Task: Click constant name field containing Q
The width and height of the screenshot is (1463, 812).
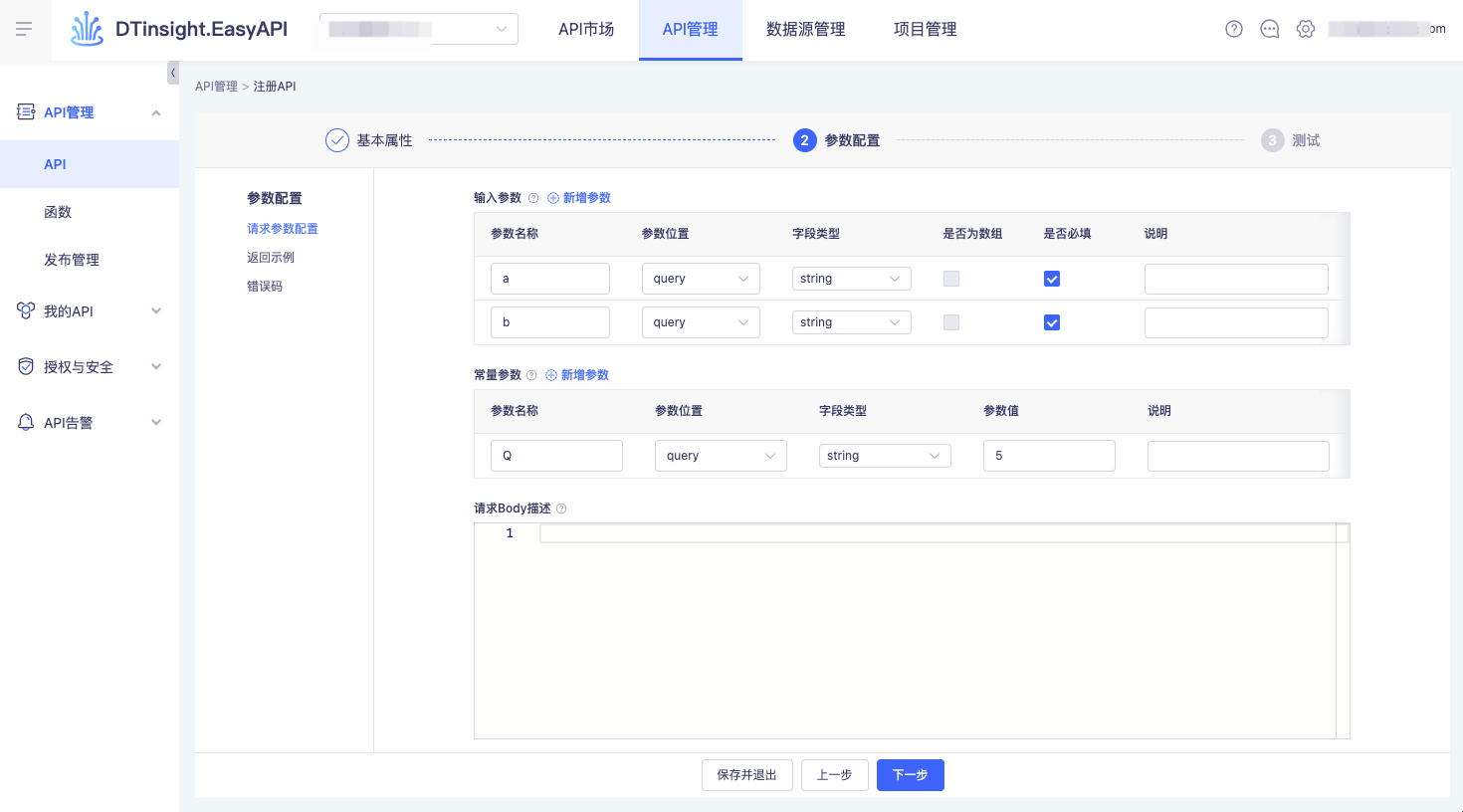Action: (556, 456)
